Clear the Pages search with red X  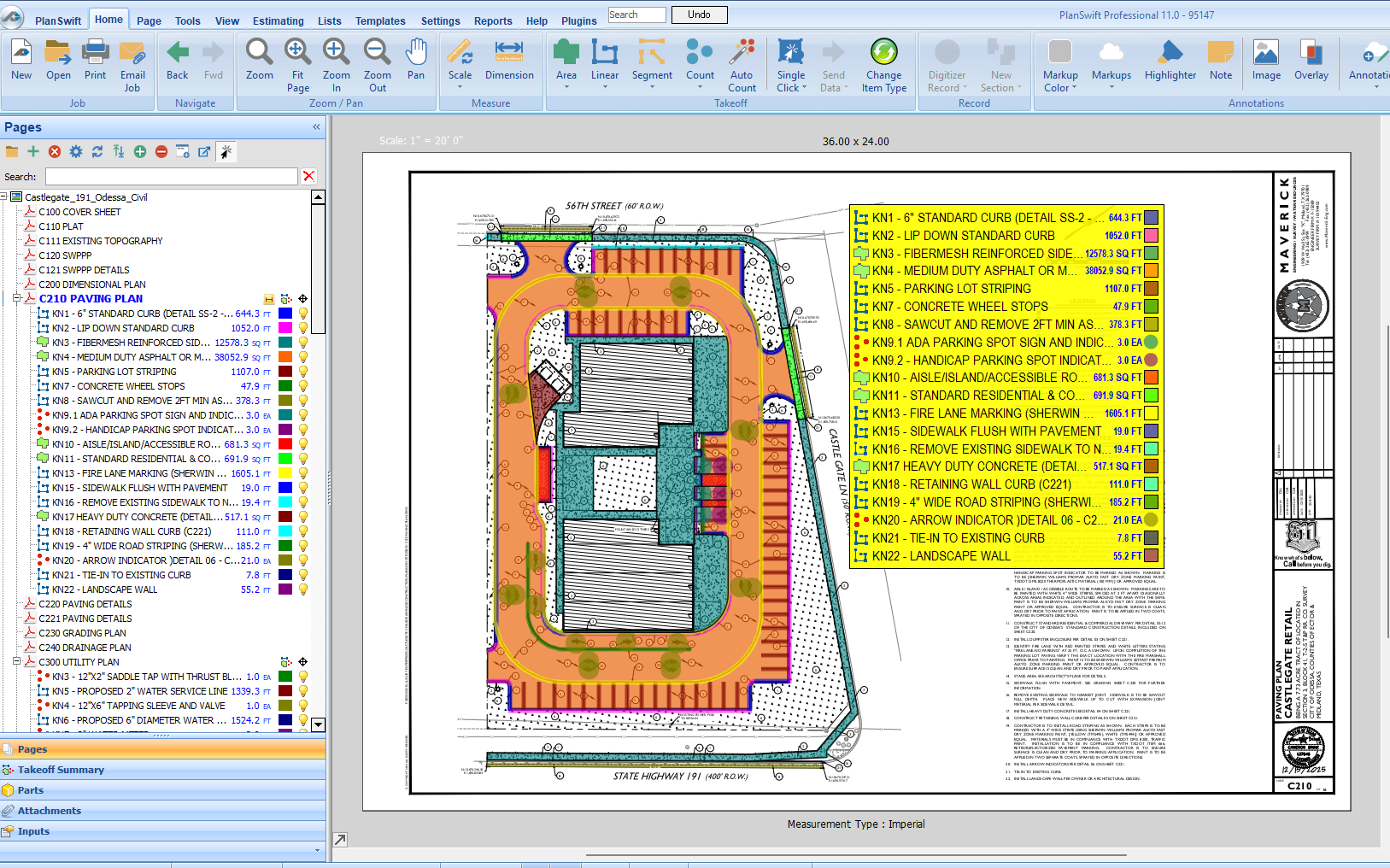click(x=309, y=176)
